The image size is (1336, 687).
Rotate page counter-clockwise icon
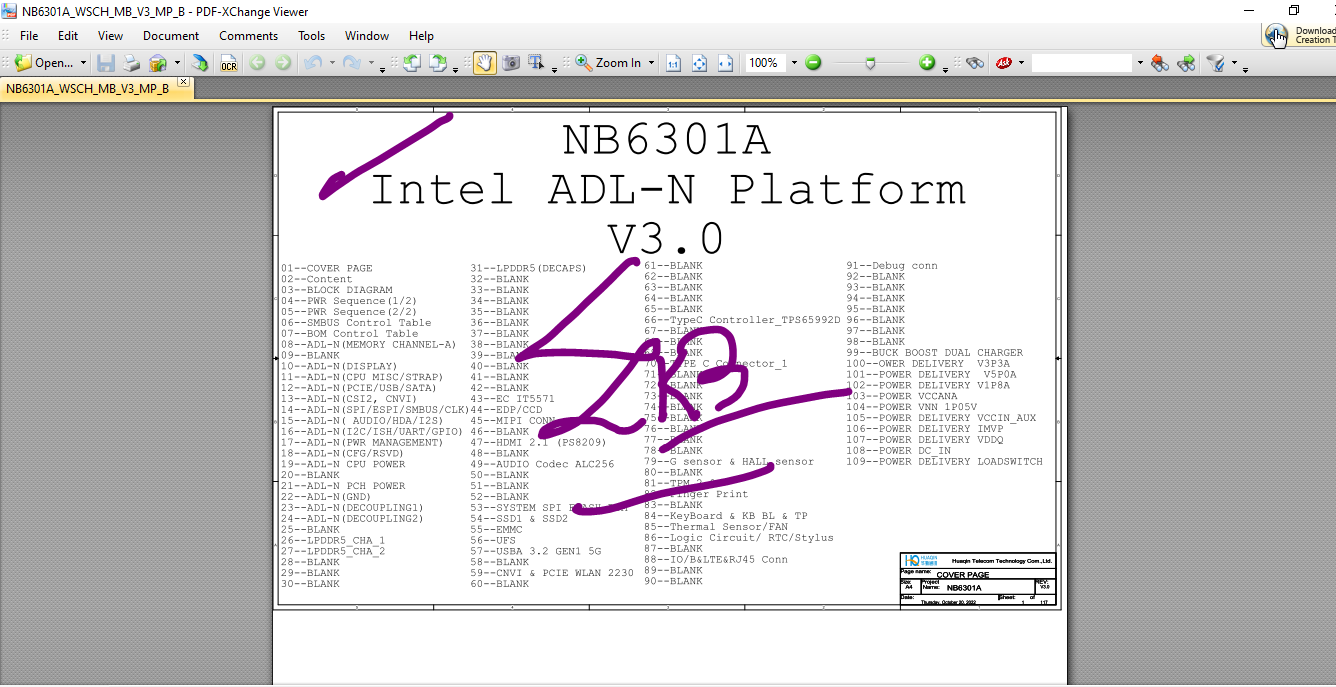[x=412, y=63]
